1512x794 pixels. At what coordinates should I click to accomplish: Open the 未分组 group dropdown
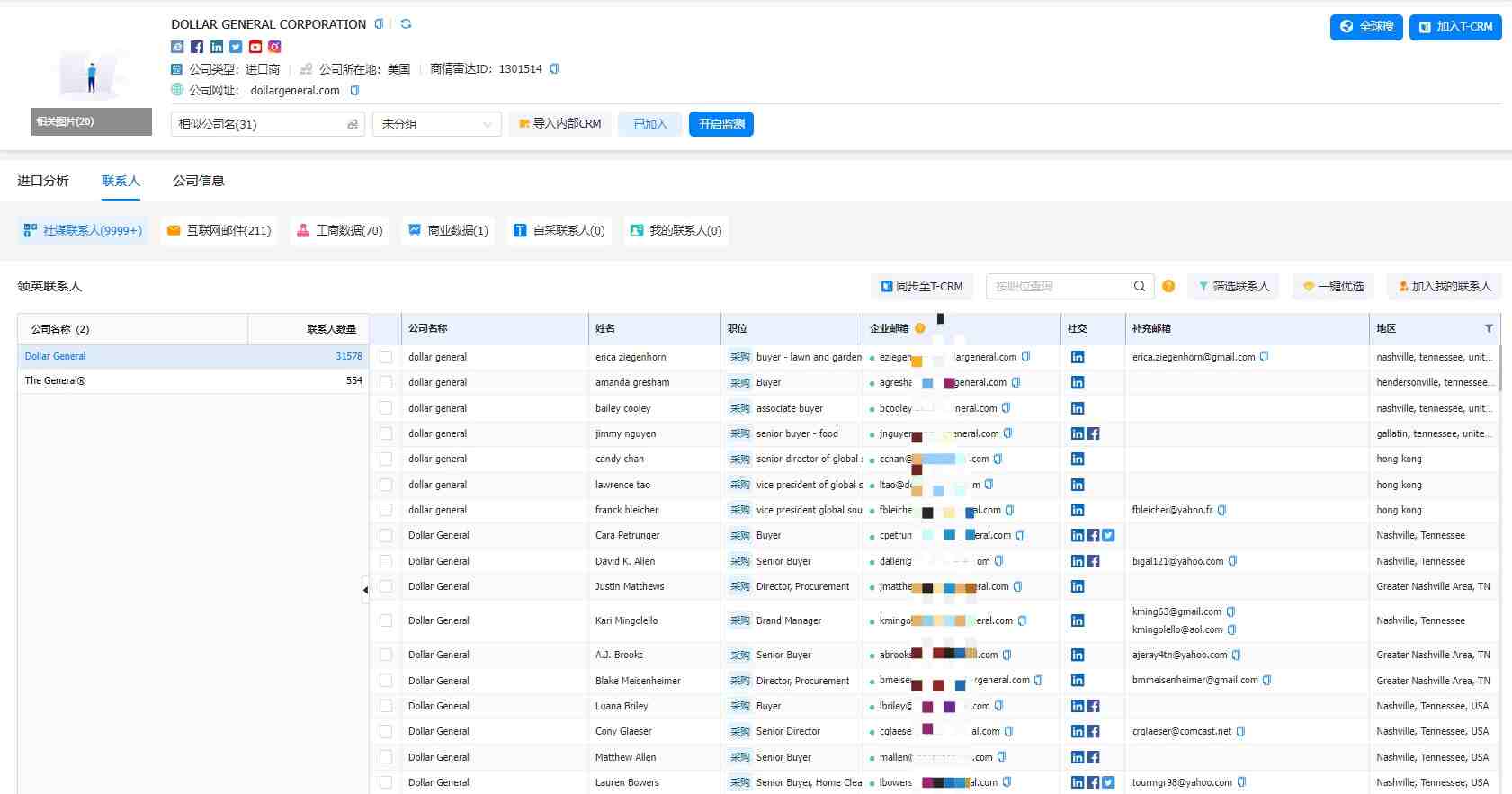pyautogui.click(x=437, y=124)
